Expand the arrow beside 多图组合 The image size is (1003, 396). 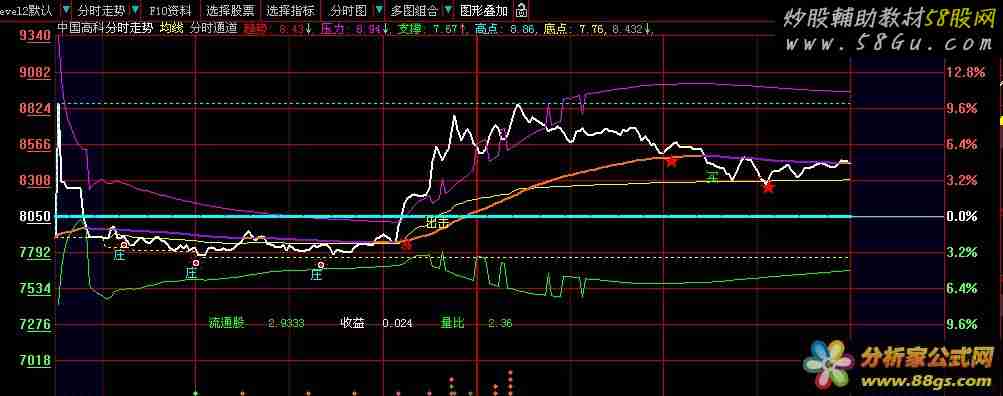[x=448, y=10]
